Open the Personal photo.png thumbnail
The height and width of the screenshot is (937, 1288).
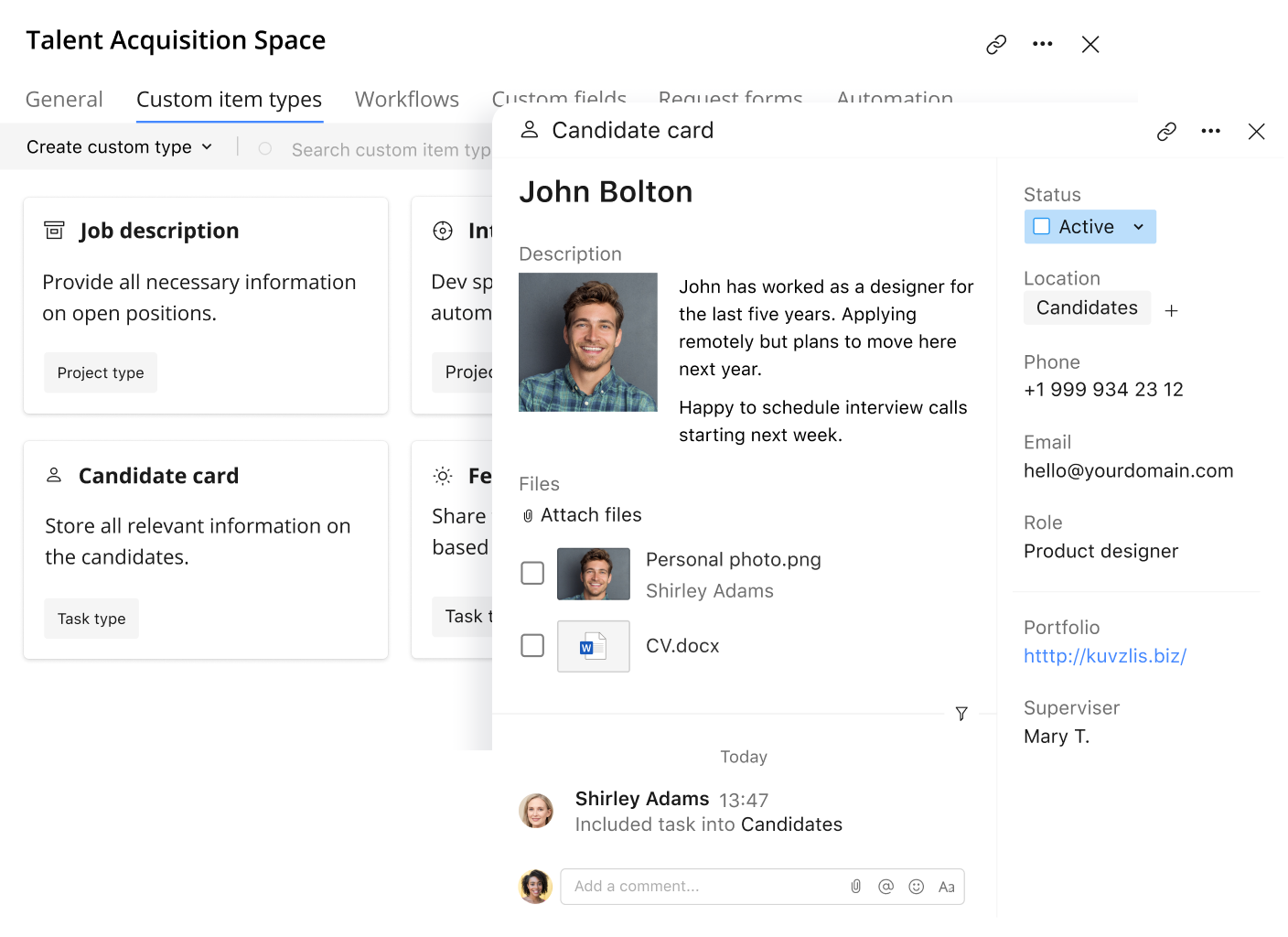594,574
